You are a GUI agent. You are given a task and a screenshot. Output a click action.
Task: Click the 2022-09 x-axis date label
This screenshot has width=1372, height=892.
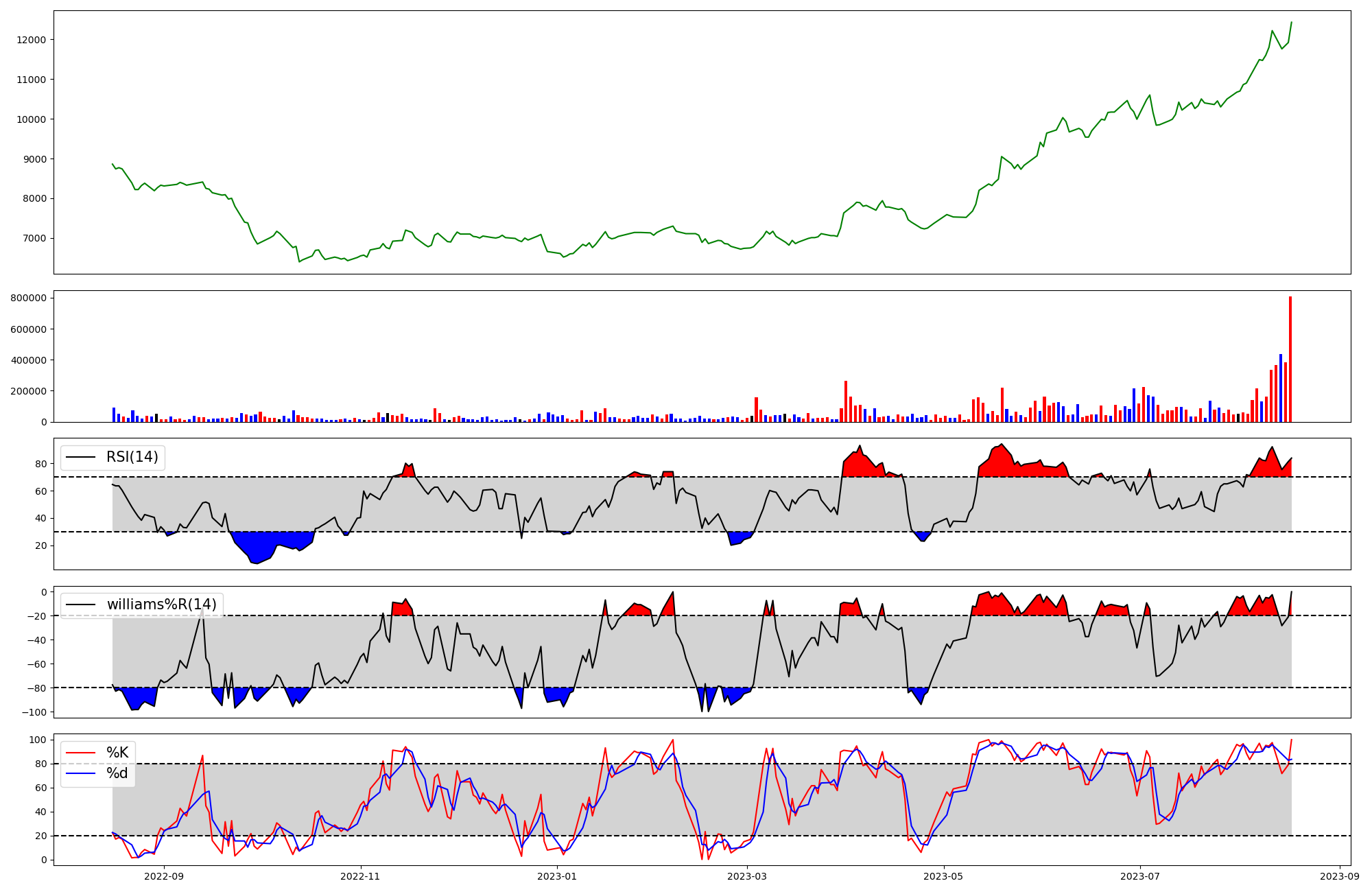coord(165,876)
